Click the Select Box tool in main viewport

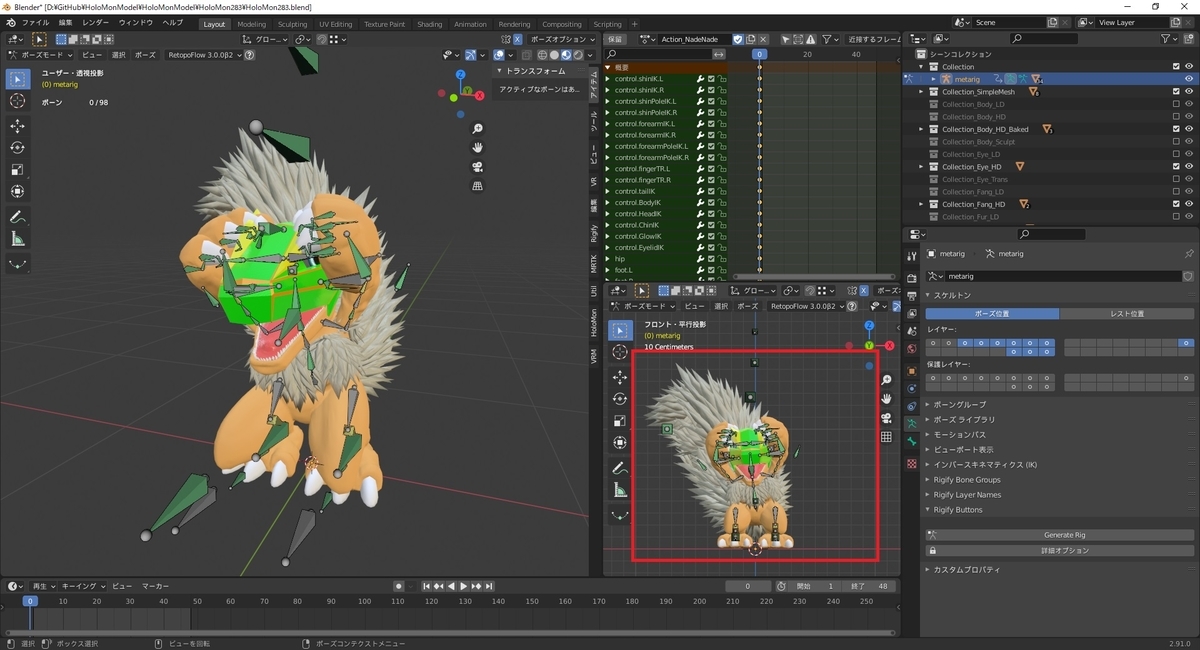(18, 79)
